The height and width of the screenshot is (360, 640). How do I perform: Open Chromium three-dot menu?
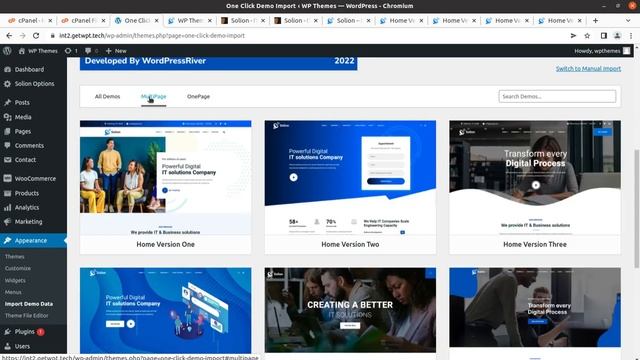[631, 36]
